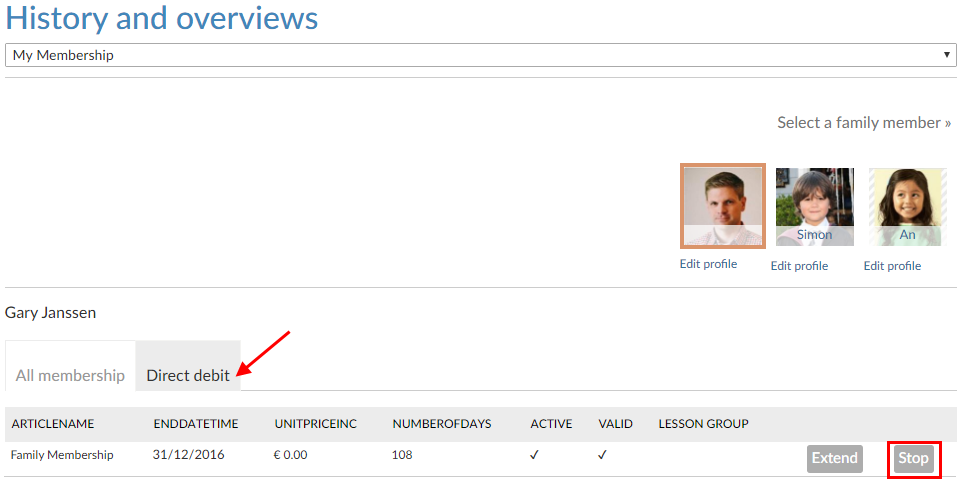Click the ENDDATETIME column header
The width and height of the screenshot is (961, 483).
[196, 424]
